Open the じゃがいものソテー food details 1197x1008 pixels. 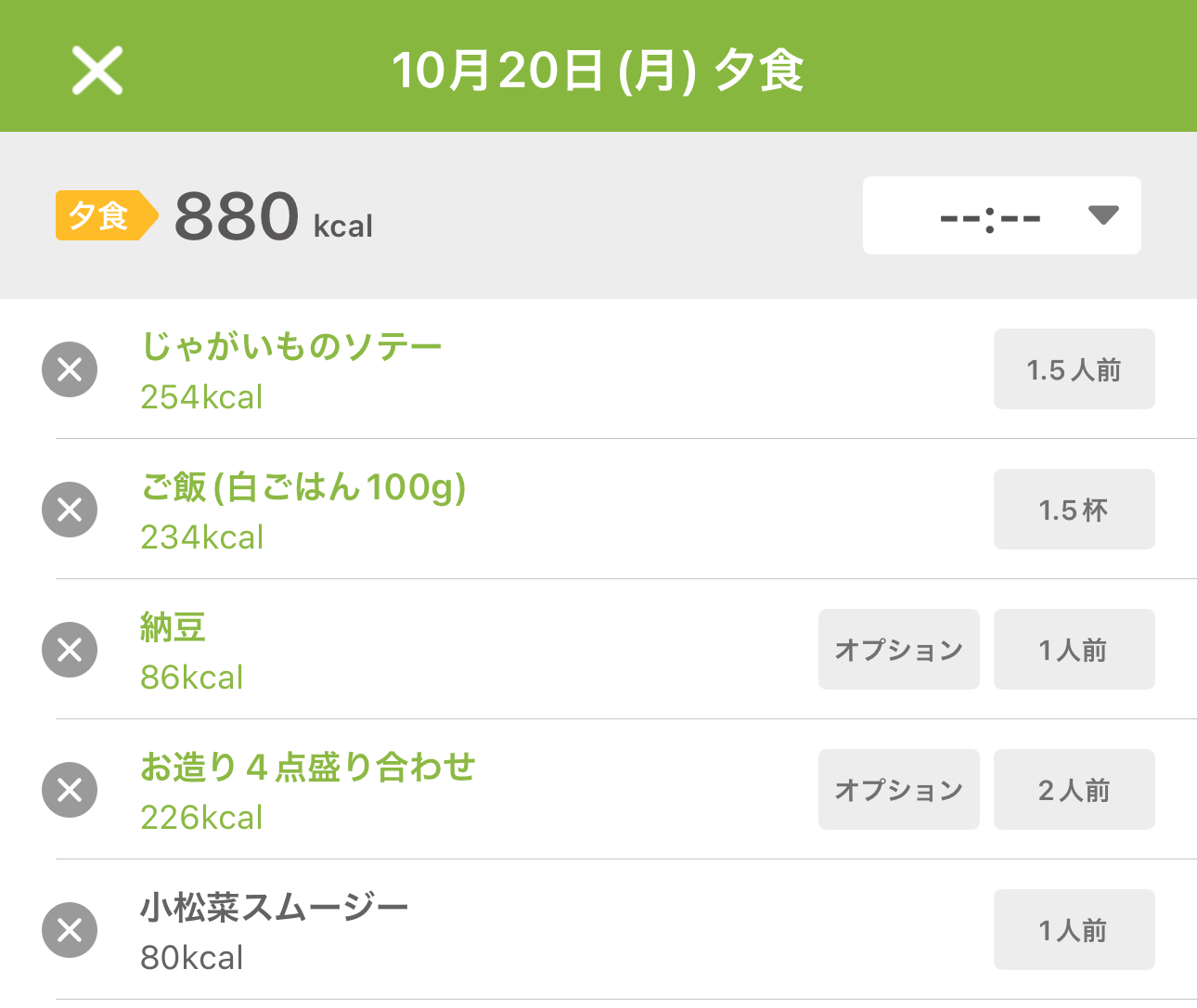[x=290, y=347]
